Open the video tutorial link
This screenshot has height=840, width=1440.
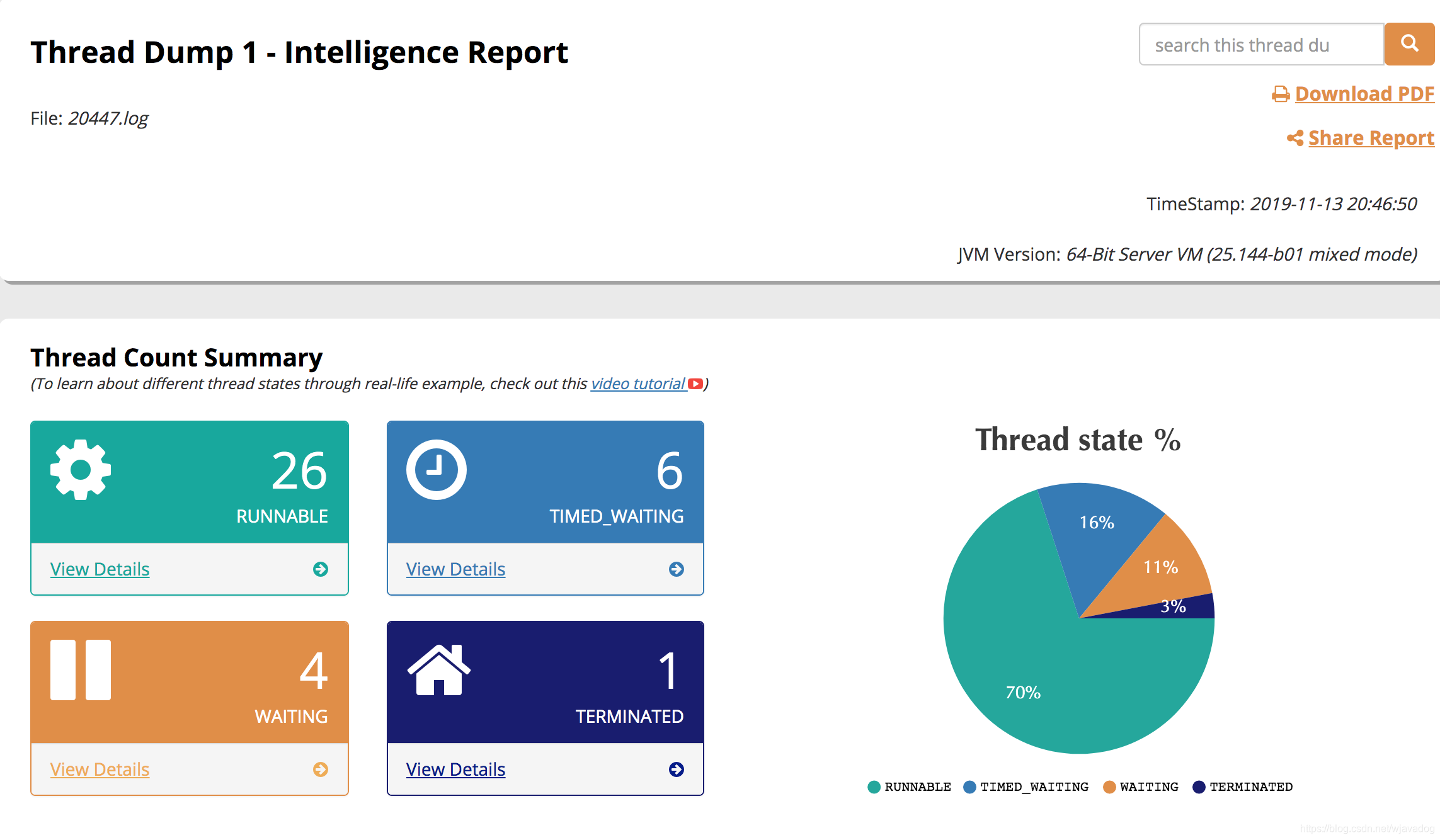[x=637, y=383]
